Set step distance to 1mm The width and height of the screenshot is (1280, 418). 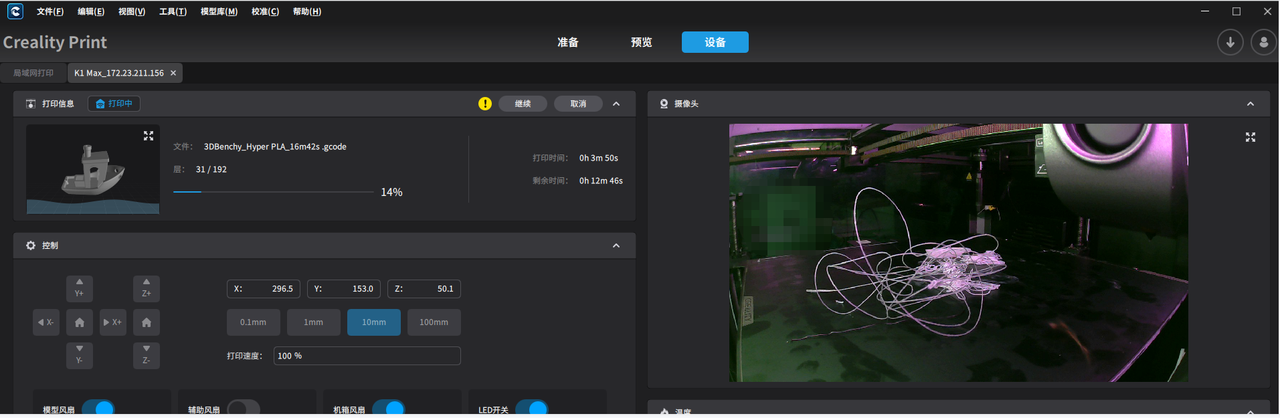314,322
